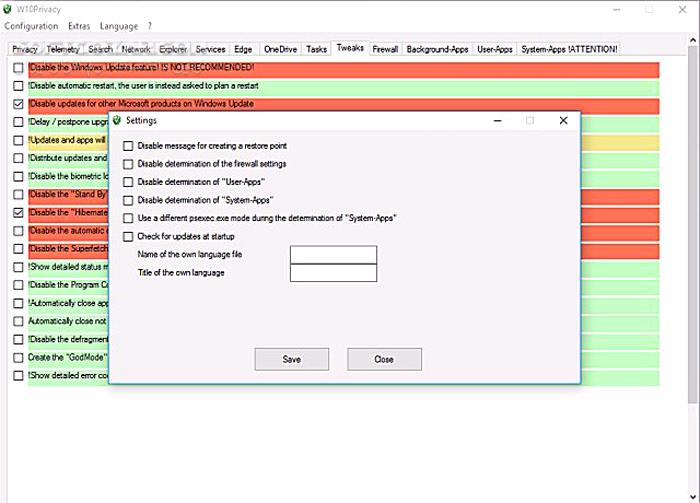Click the scrollbar up arrow
The image size is (700, 503).
[x=693, y=40]
